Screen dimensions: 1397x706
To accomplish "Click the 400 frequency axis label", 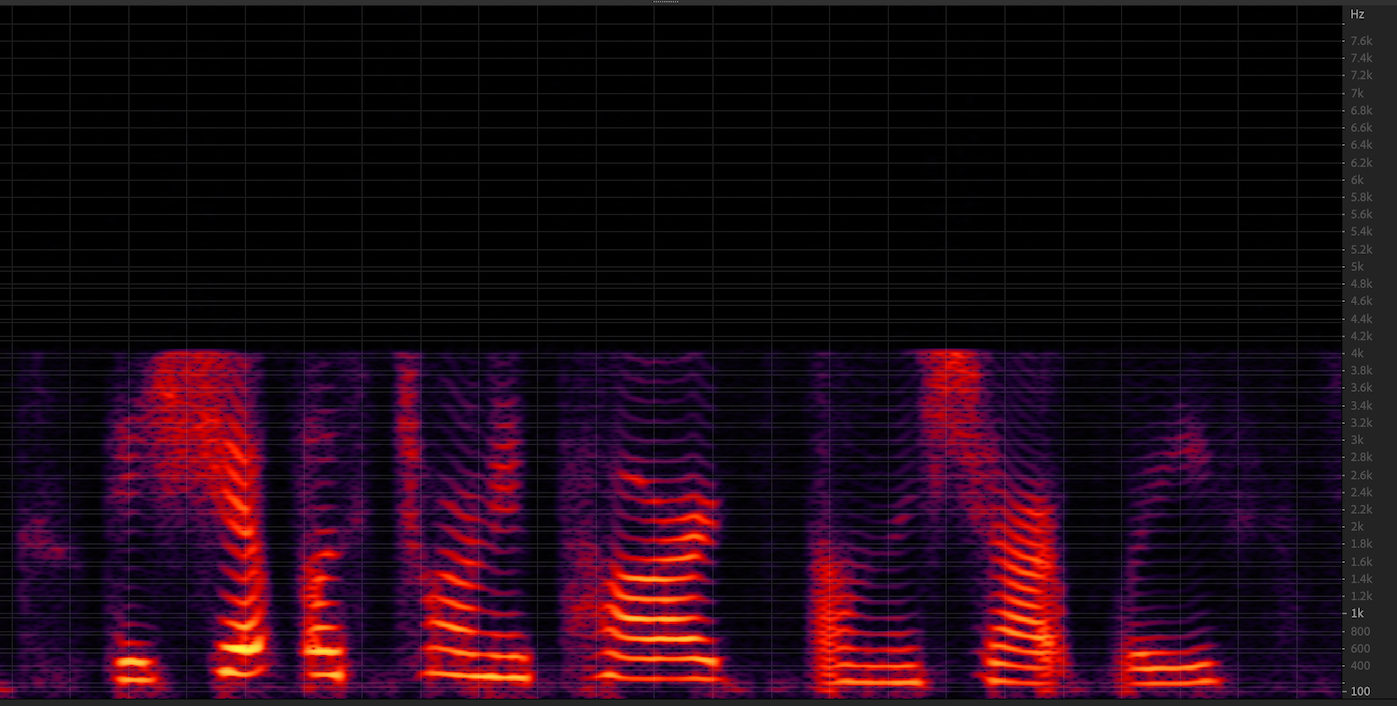I will coord(1361,666).
